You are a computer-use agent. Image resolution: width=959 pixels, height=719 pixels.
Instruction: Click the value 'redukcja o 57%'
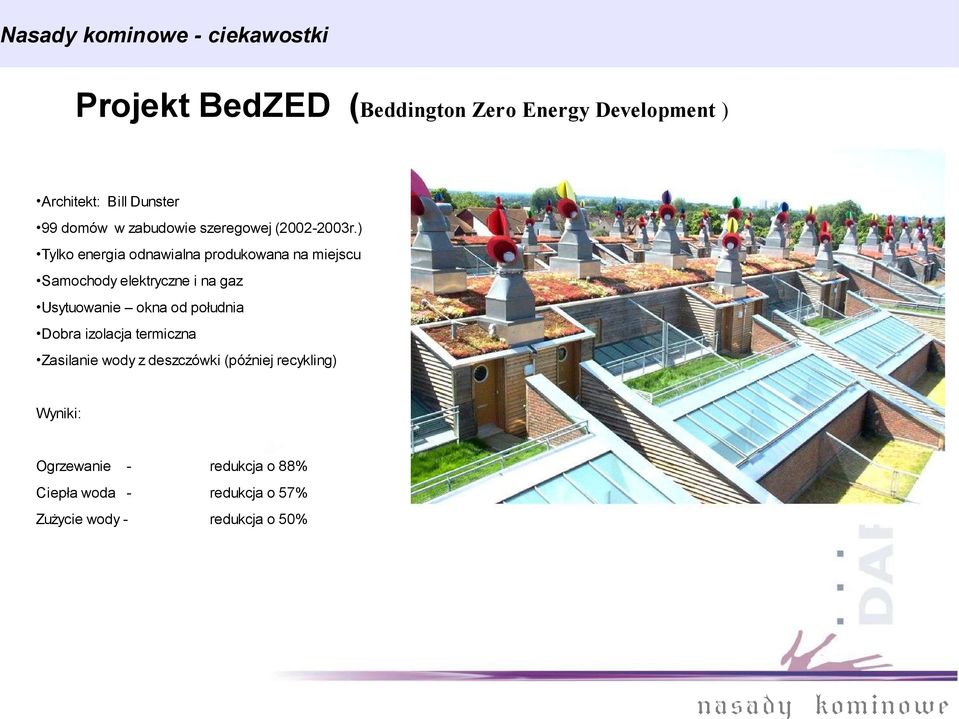[x=258, y=493]
